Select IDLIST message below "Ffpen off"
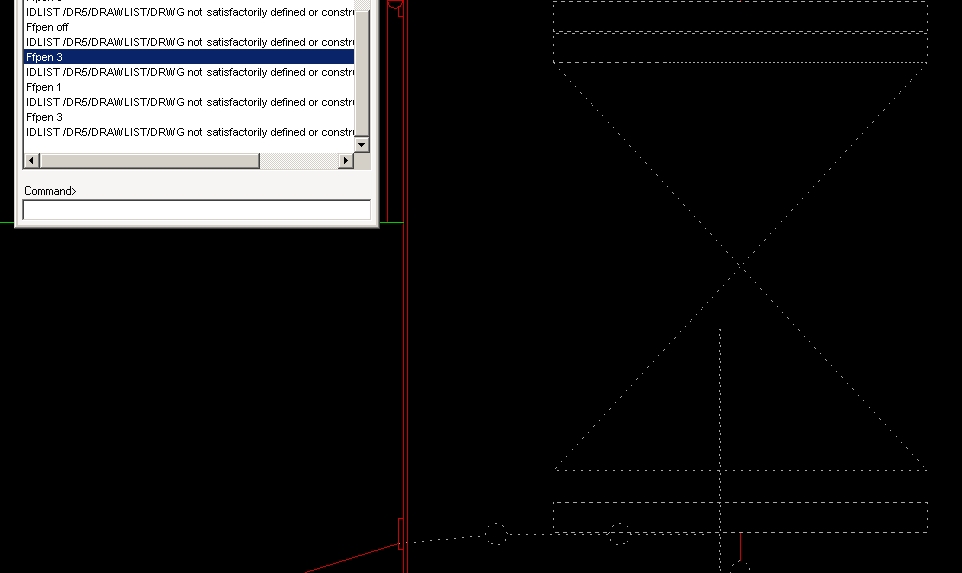Image resolution: width=962 pixels, height=573 pixels. coord(189,42)
